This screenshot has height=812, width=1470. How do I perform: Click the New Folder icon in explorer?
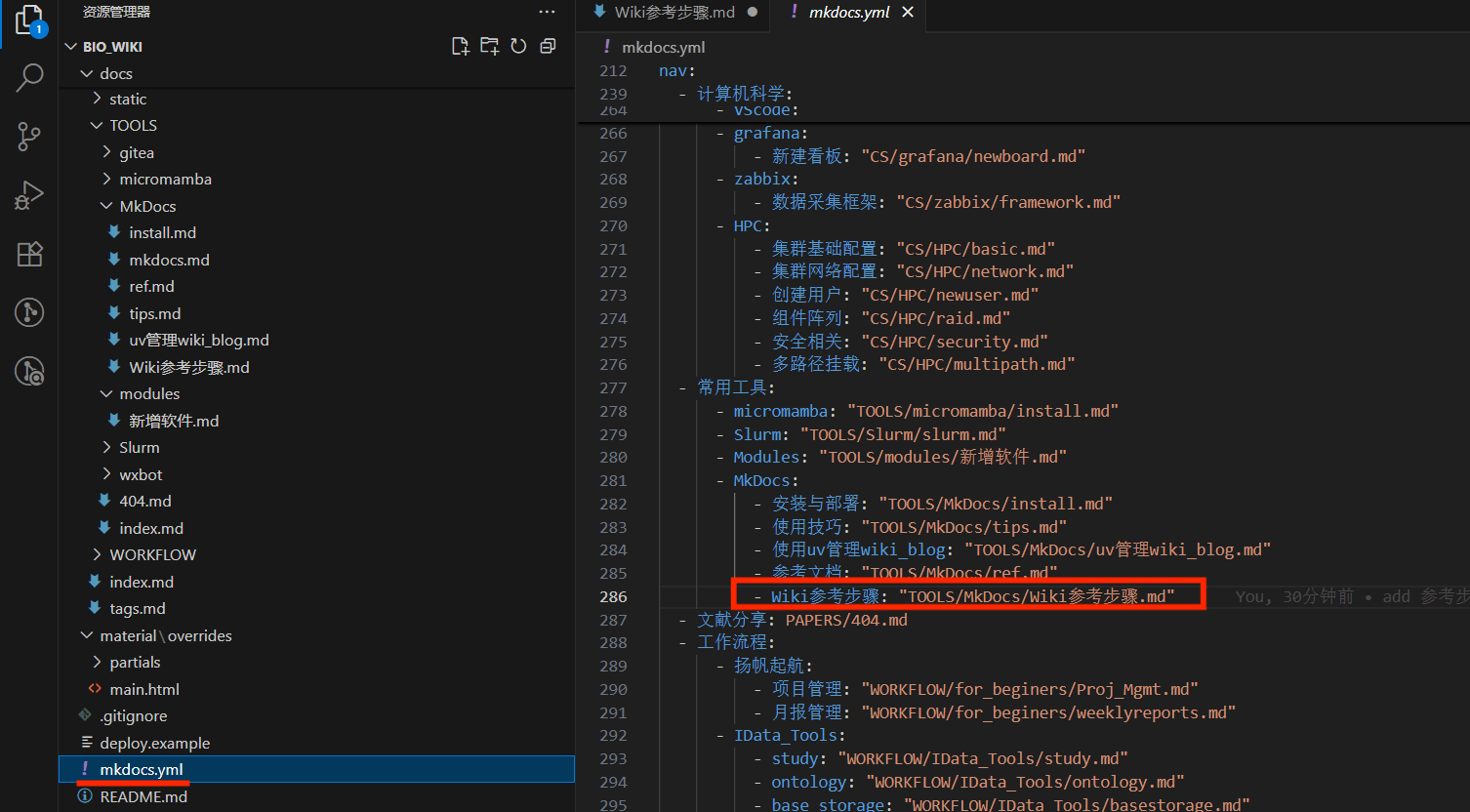489,46
